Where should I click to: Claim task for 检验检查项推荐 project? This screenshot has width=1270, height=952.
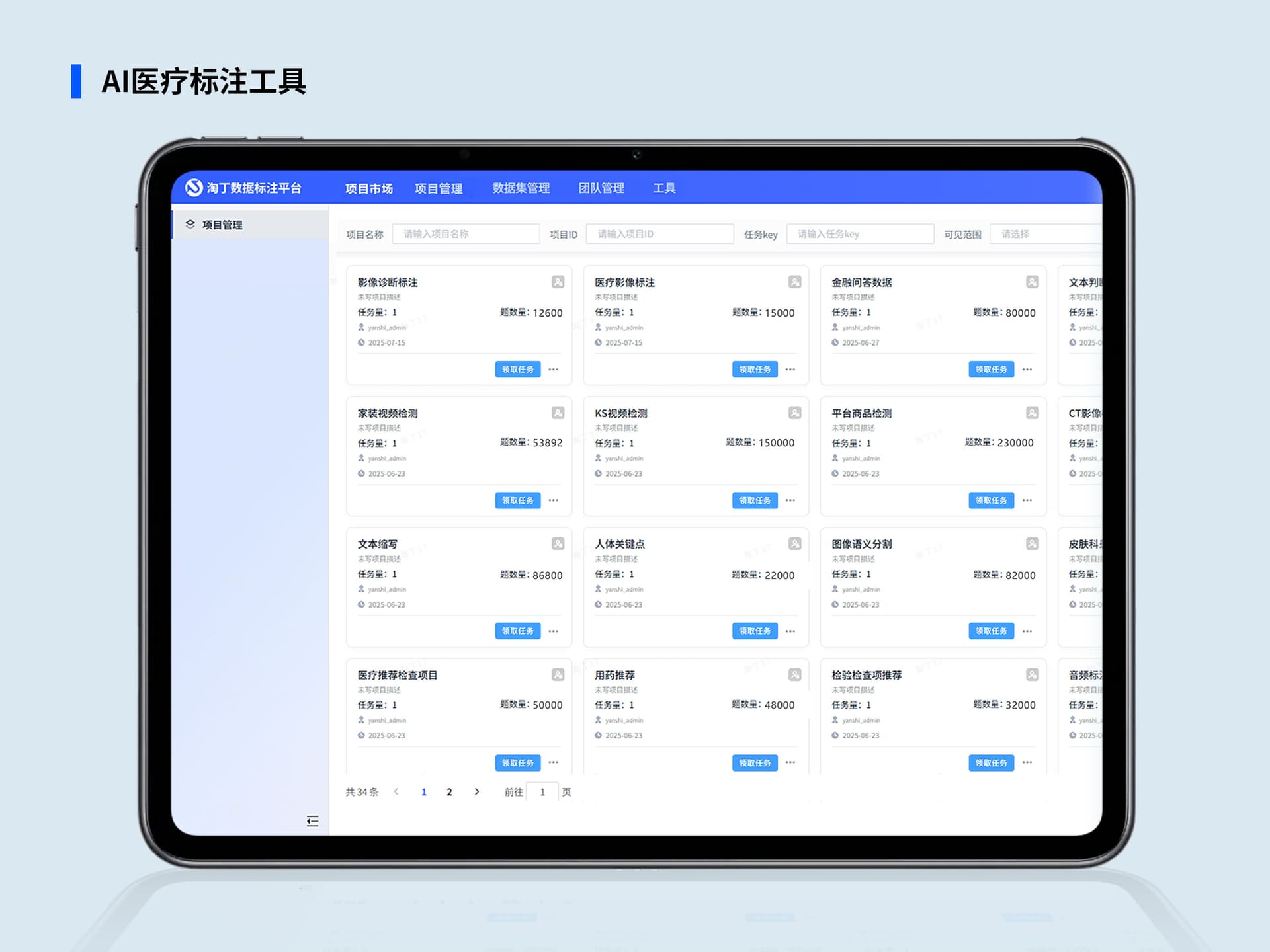(x=992, y=763)
